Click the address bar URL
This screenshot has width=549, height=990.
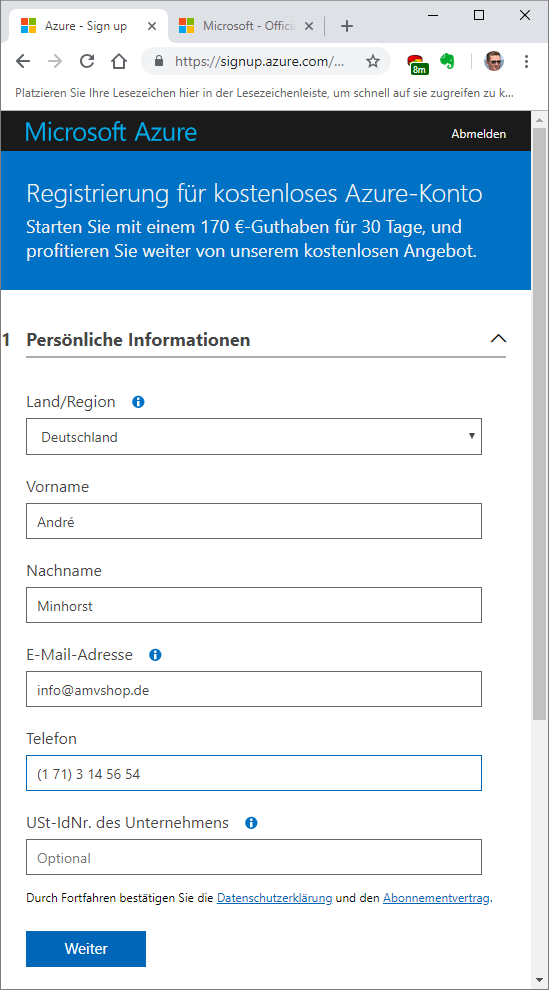pyautogui.click(x=260, y=61)
